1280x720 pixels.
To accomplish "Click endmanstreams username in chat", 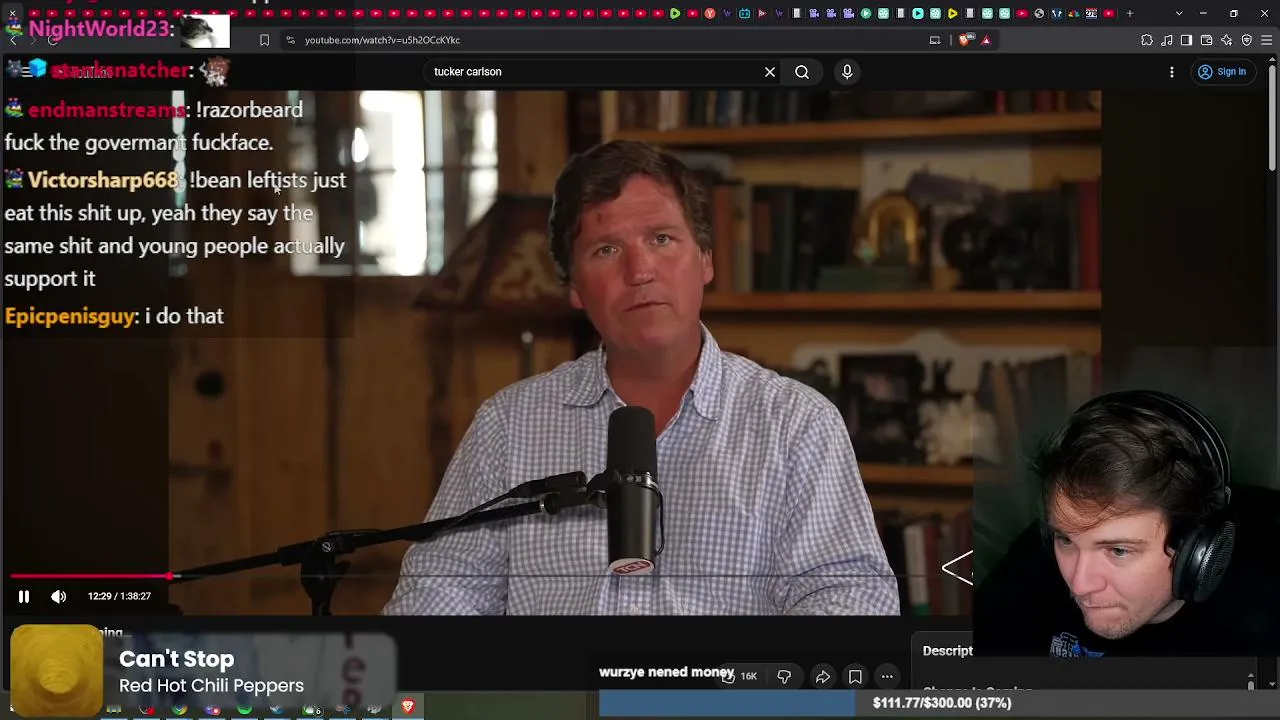I will click(106, 110).
